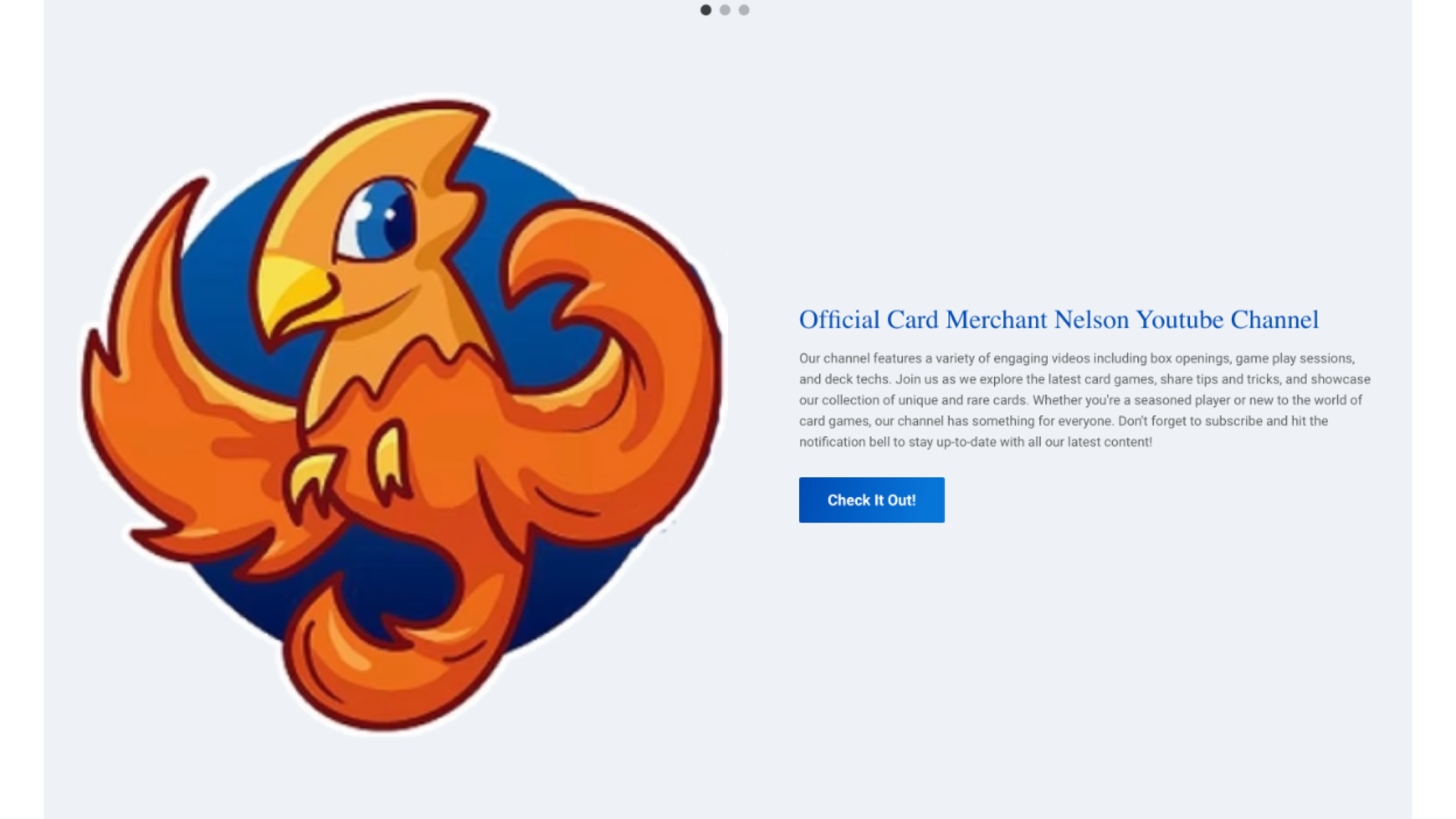Viewport: 1456px width, 819px height.
Task: Click the 'Card Merchant Nelson' text in heading
Action: click(x=1008, y=320)
